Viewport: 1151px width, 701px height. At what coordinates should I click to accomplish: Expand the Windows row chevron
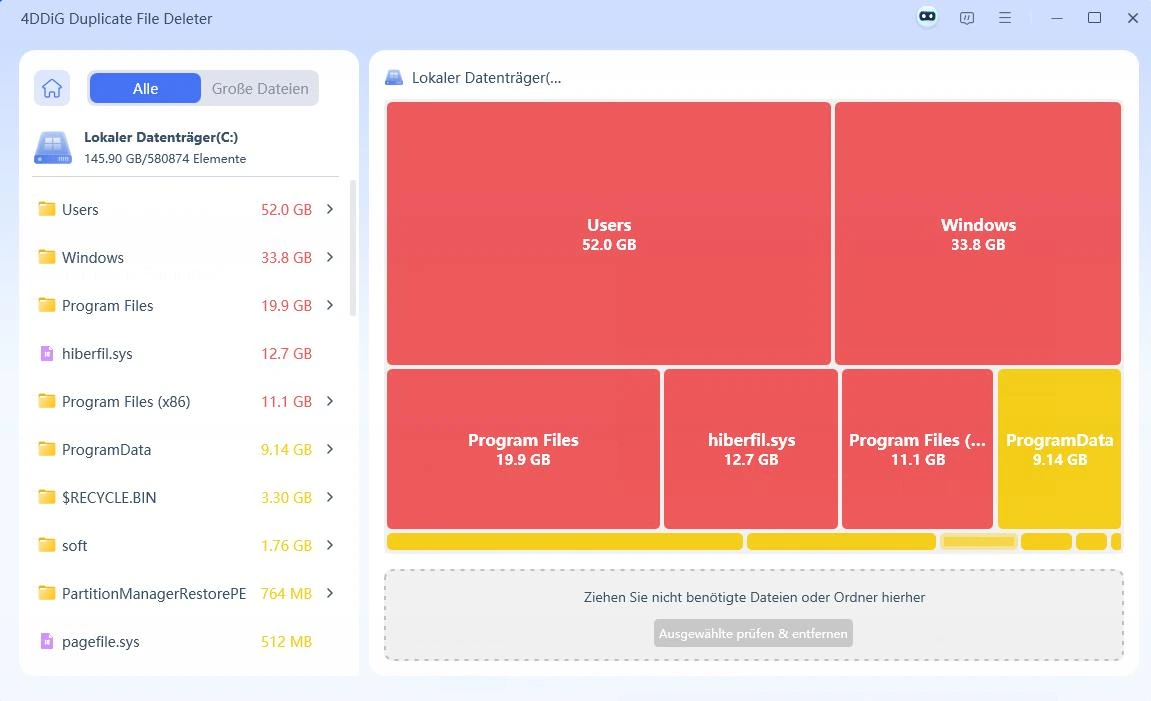tap(330, 257)
